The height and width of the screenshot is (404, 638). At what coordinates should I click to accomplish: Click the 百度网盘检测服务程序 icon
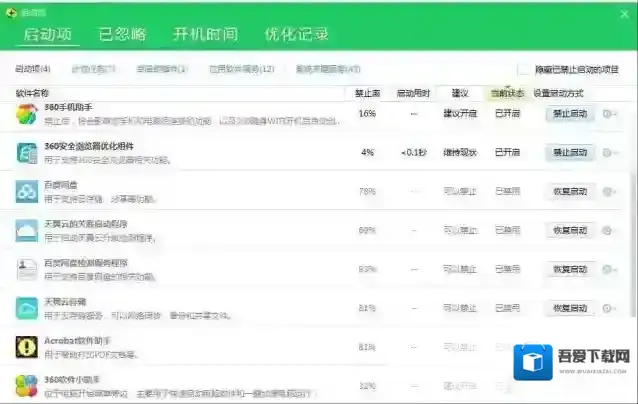click(x=27, y=270)
